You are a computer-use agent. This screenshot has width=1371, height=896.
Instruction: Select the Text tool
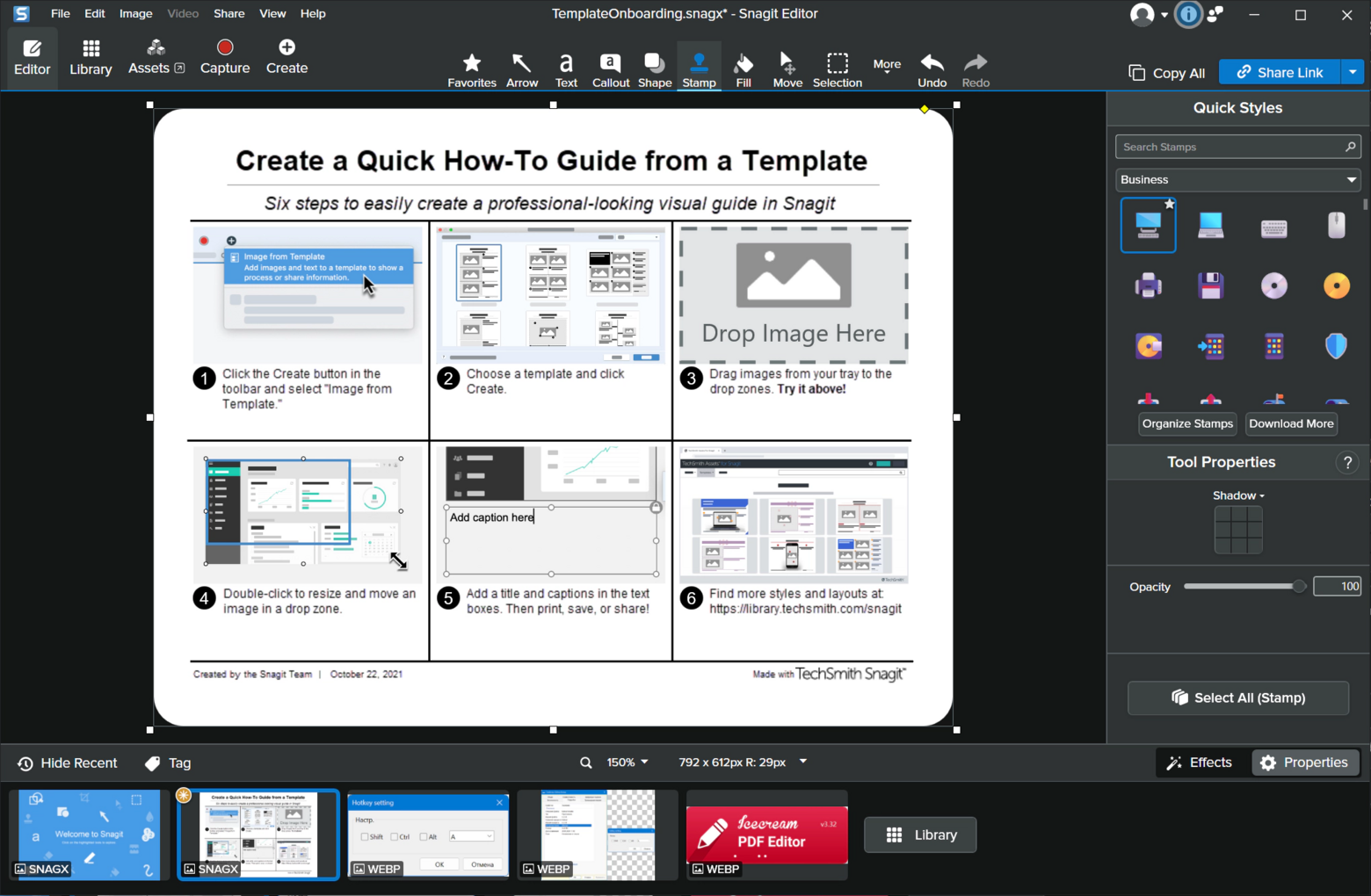pyautogui.click(x=566, y=70)
